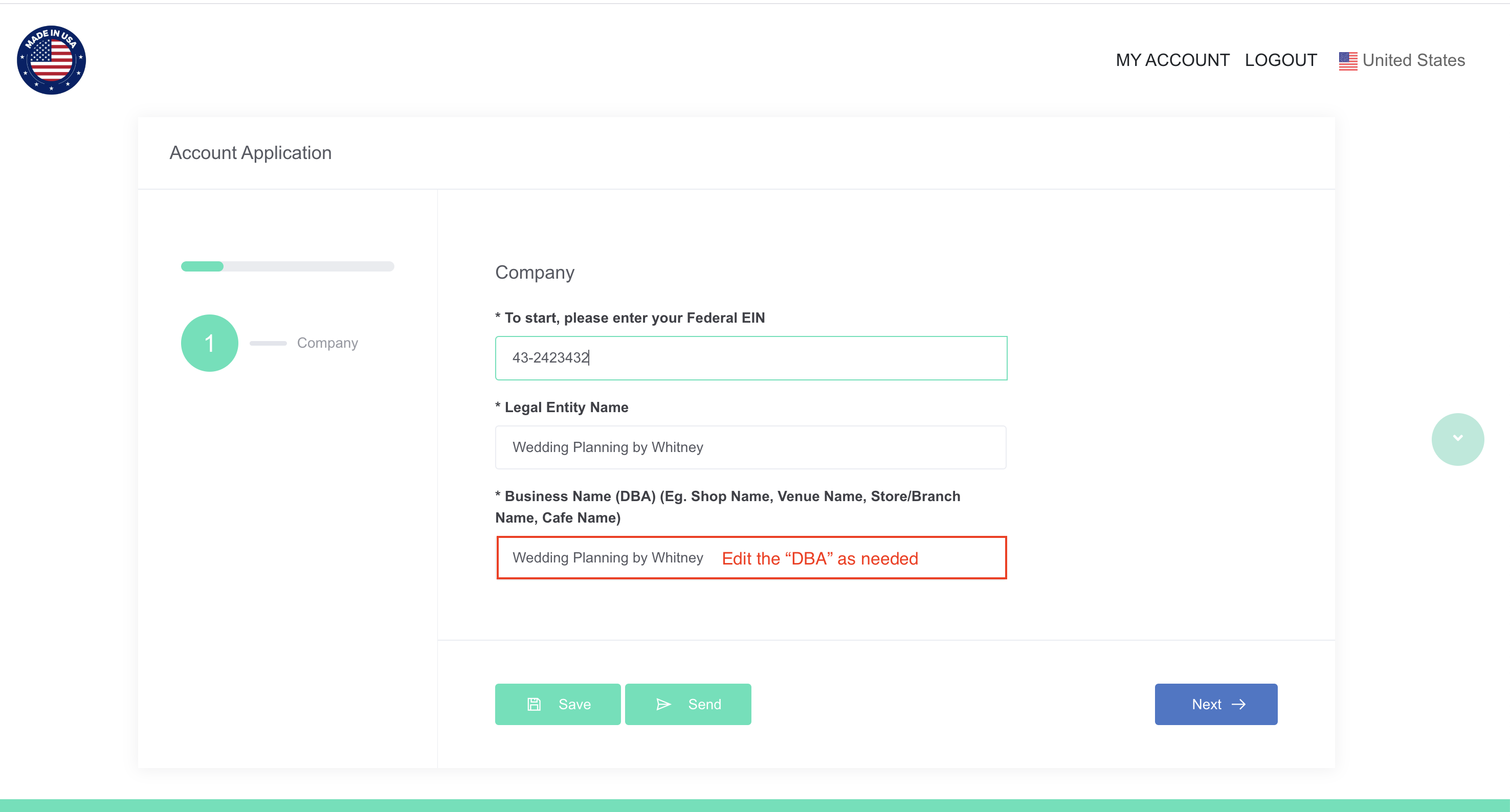Click the arrow icon on Next button
1510x812 pixels.
(1238, 704)
